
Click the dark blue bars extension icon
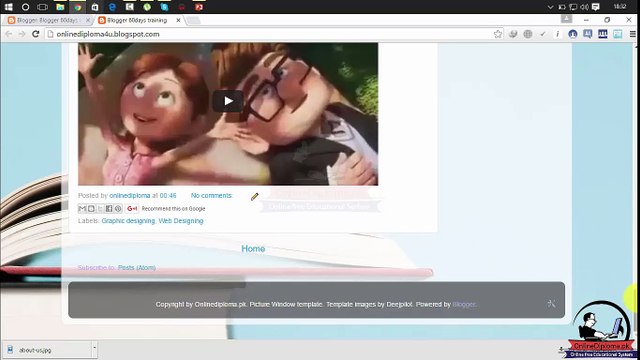coord(603,34)
